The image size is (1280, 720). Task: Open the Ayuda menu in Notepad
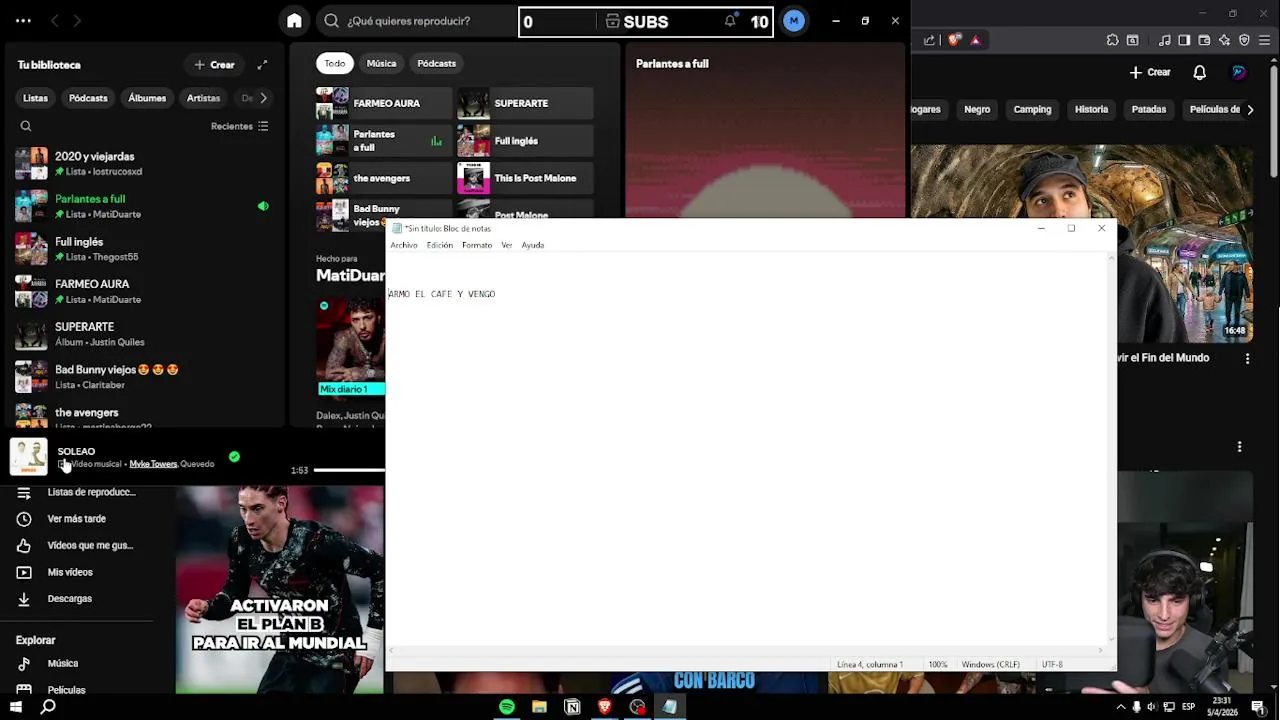(x=532, y=245)
